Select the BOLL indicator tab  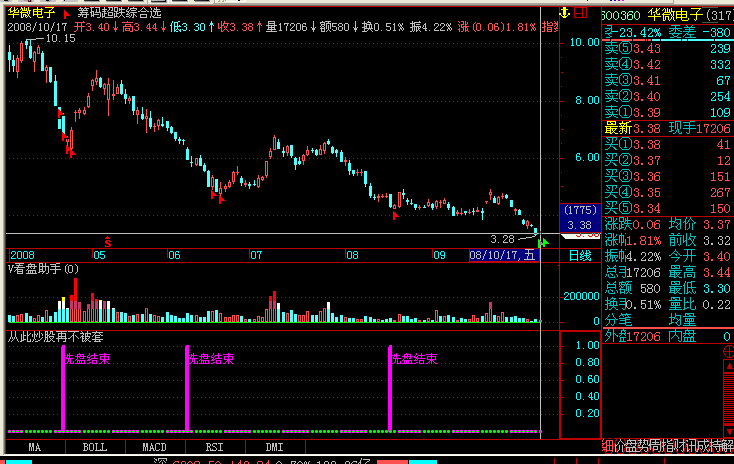(95, 447)
